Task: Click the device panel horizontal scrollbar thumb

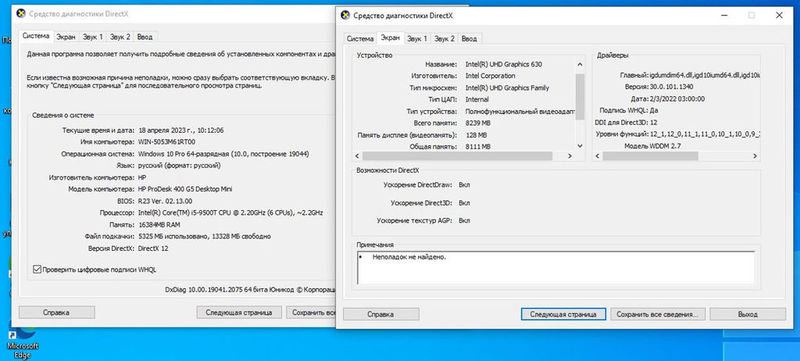Action: (457, 156)
